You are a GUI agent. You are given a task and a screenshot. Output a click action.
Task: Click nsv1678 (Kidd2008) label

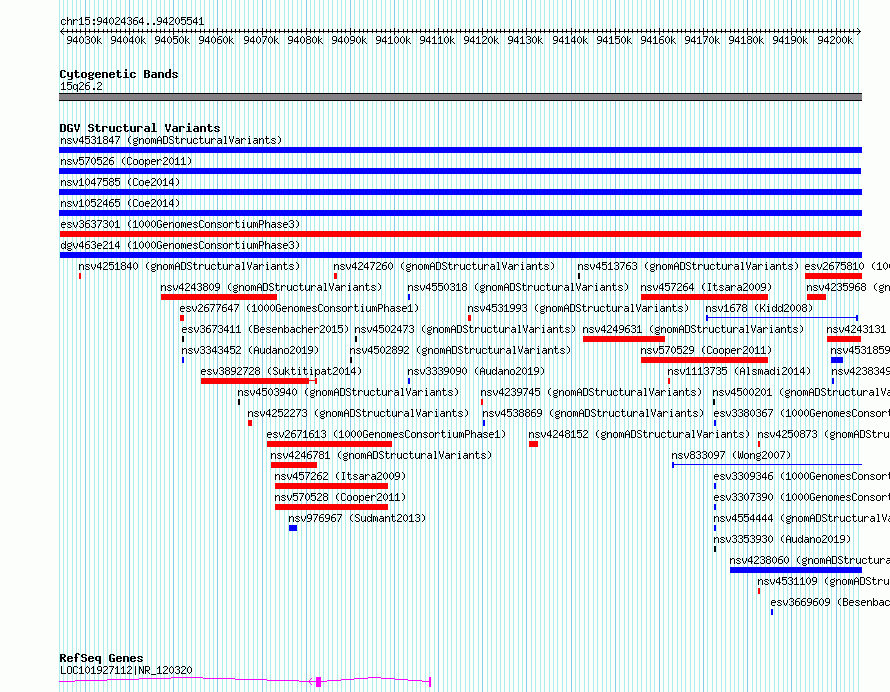[x=759, y=308]
